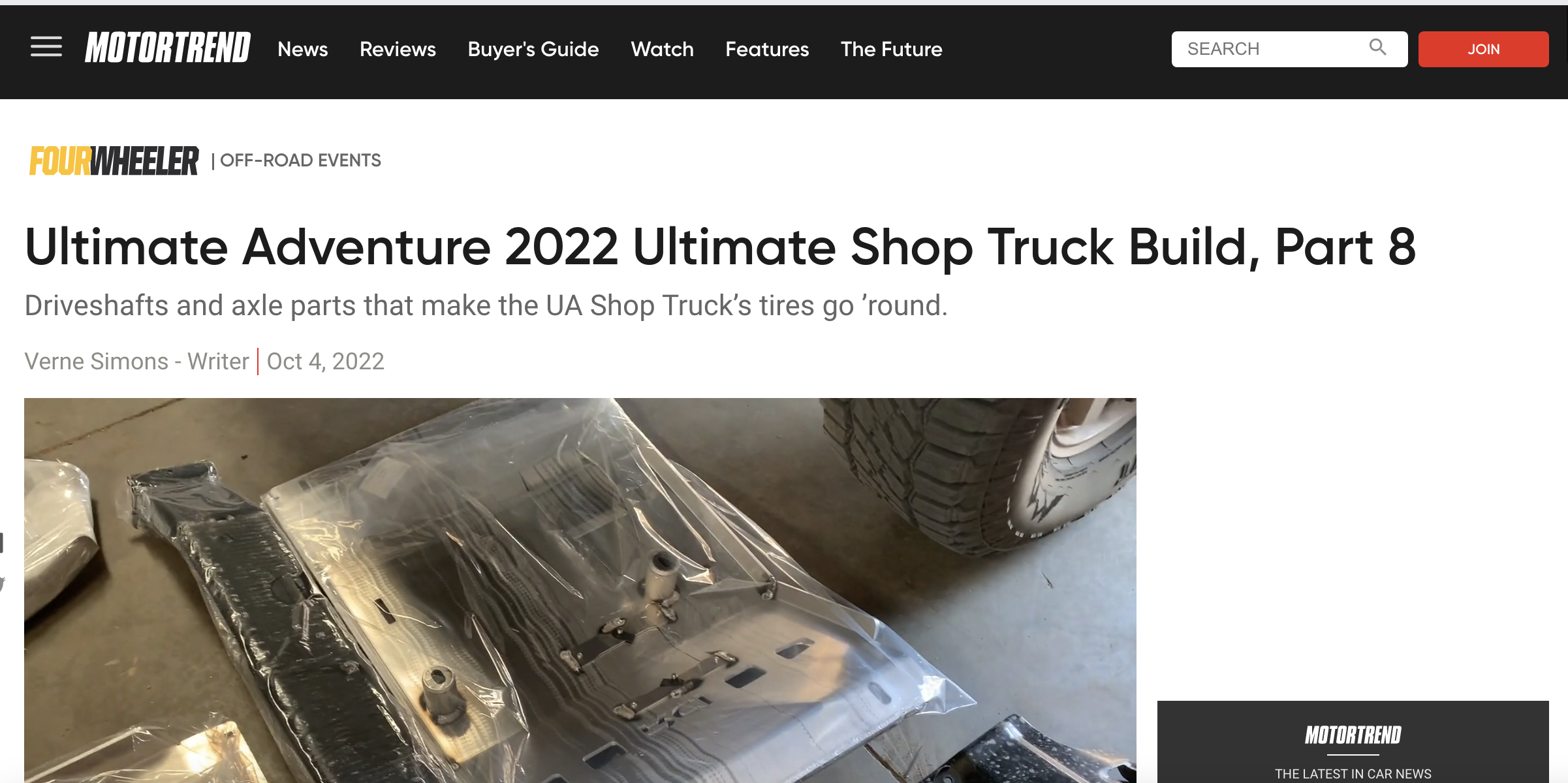Screen dimensions: 1568x783
Task: Navigate to The Future
Action: pyautogui.click(x=891, y=49)
